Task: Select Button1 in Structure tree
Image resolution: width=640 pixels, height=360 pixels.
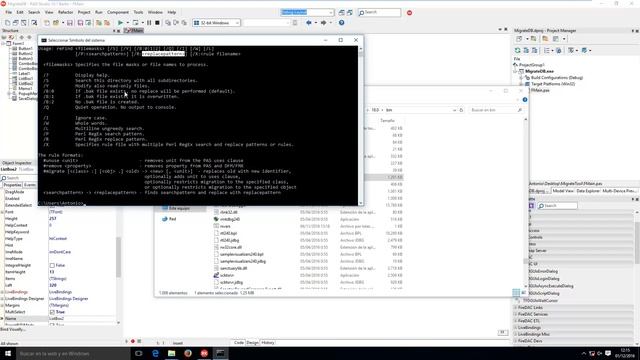Action: pyautogui.click(x=25, y=49)
